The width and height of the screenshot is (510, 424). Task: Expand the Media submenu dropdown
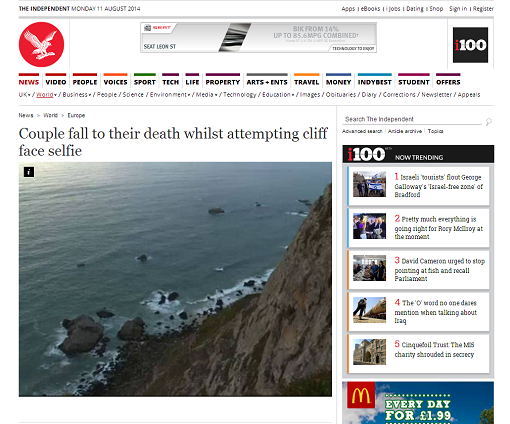click(216, 95)
